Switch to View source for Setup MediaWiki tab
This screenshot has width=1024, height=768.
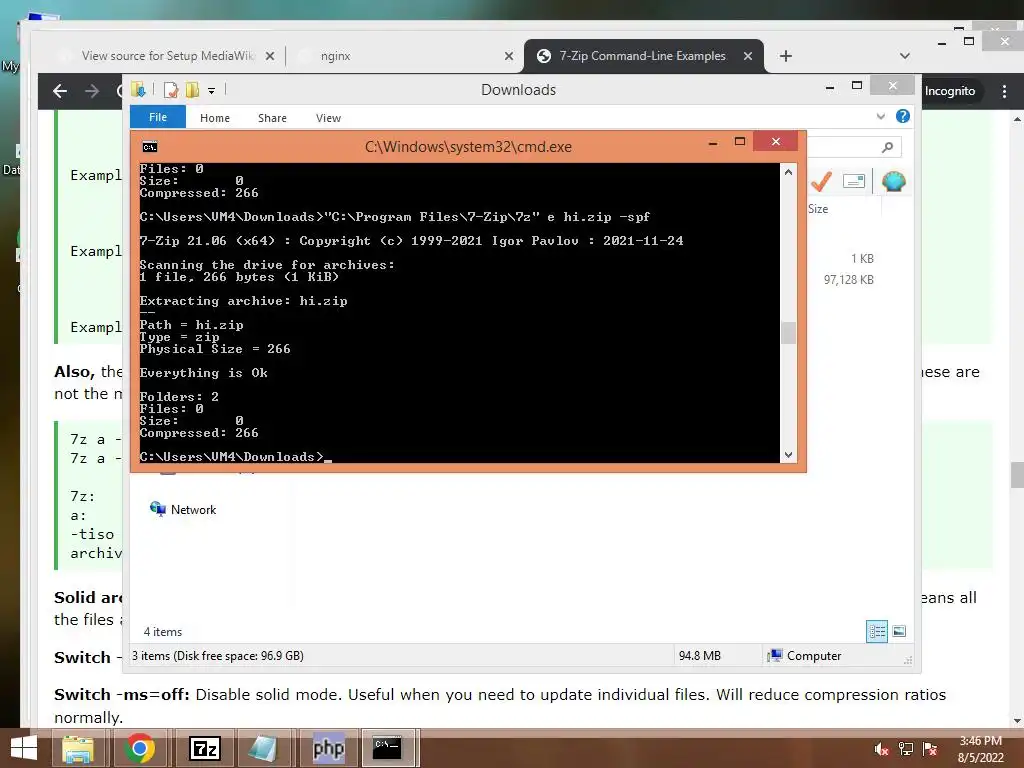pyautogui.click(x=167, y=56)
